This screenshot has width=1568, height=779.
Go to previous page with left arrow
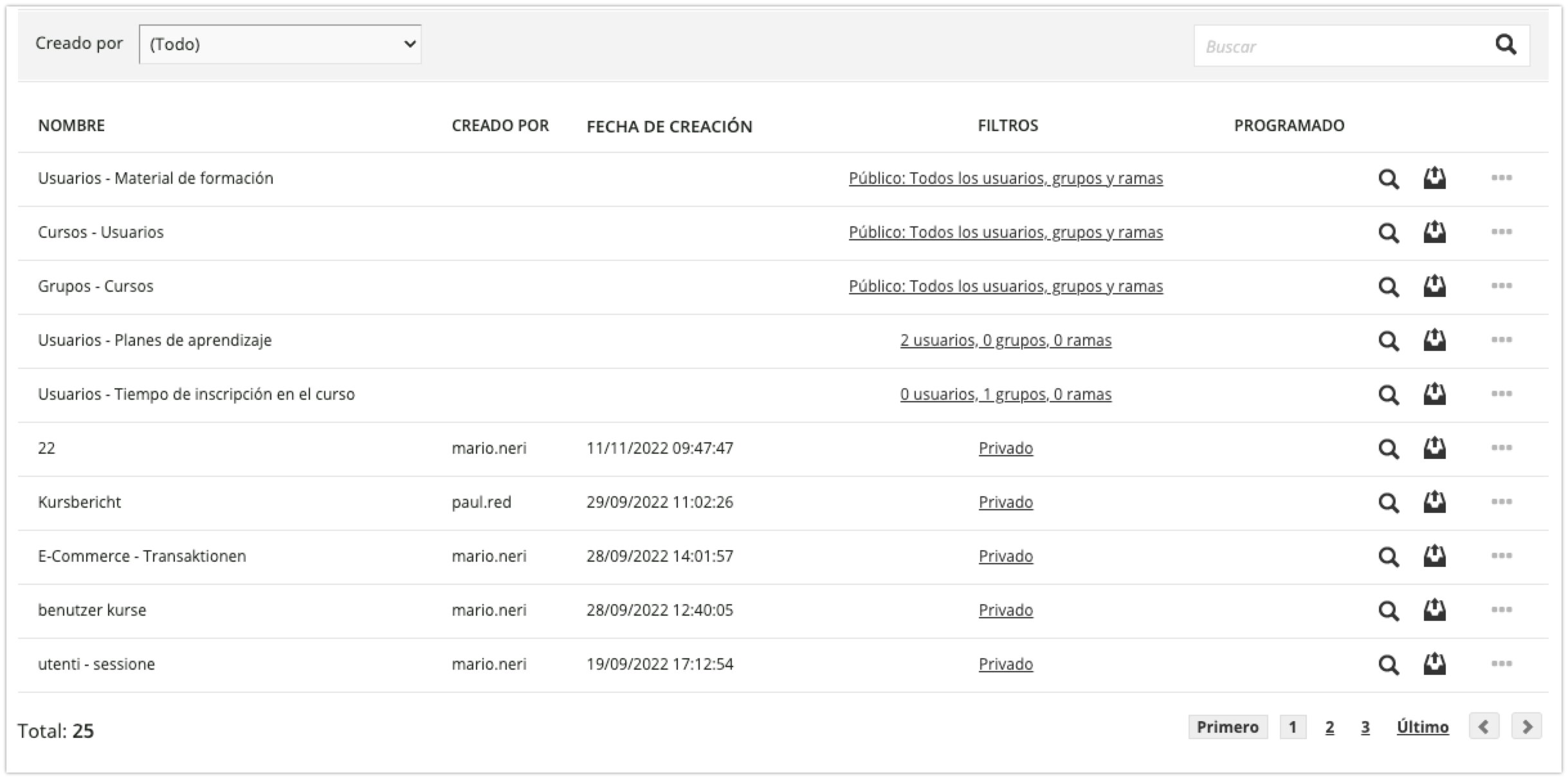point(1484,727)
